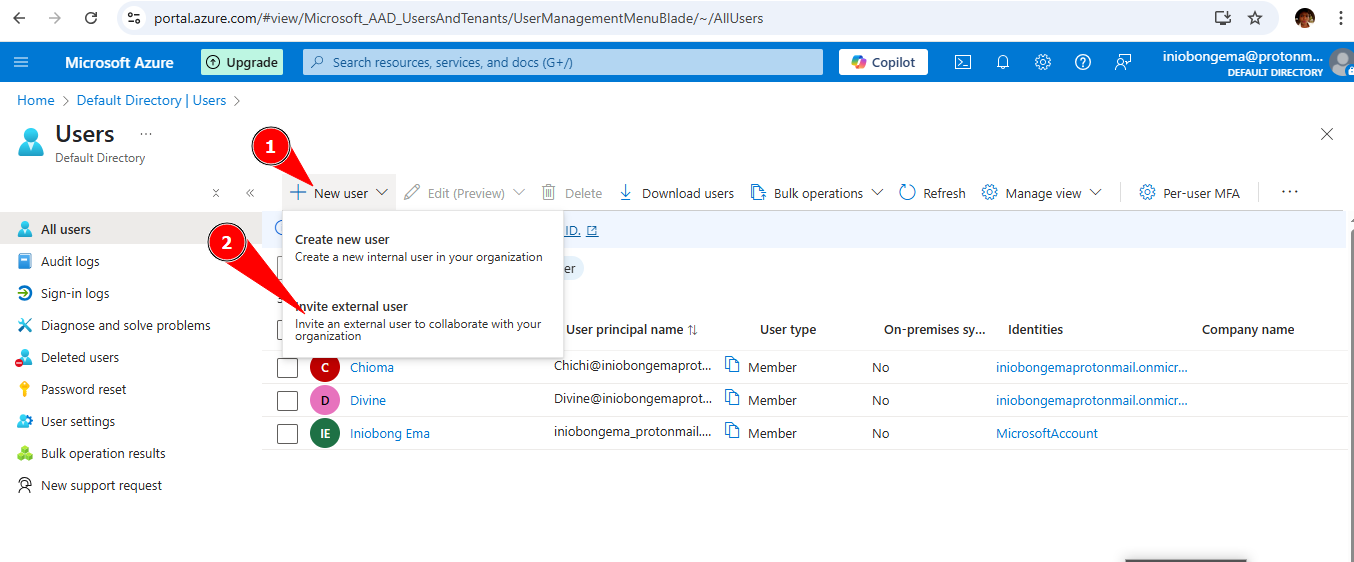Click the Upgrade button
This screenshot has height=562, width=1354.
click(x=242, y=62)
